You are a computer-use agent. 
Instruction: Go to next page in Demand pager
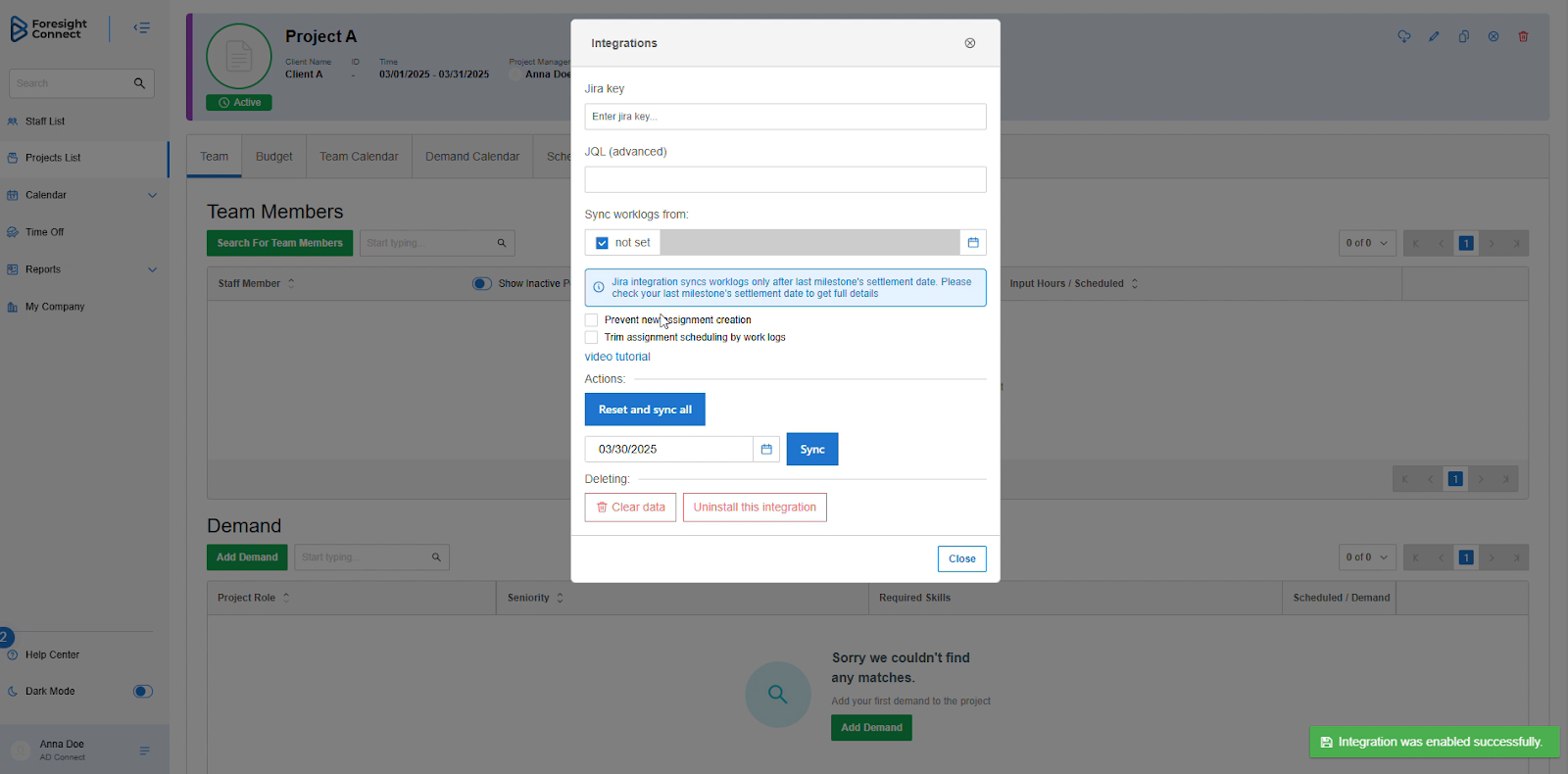1492,557
